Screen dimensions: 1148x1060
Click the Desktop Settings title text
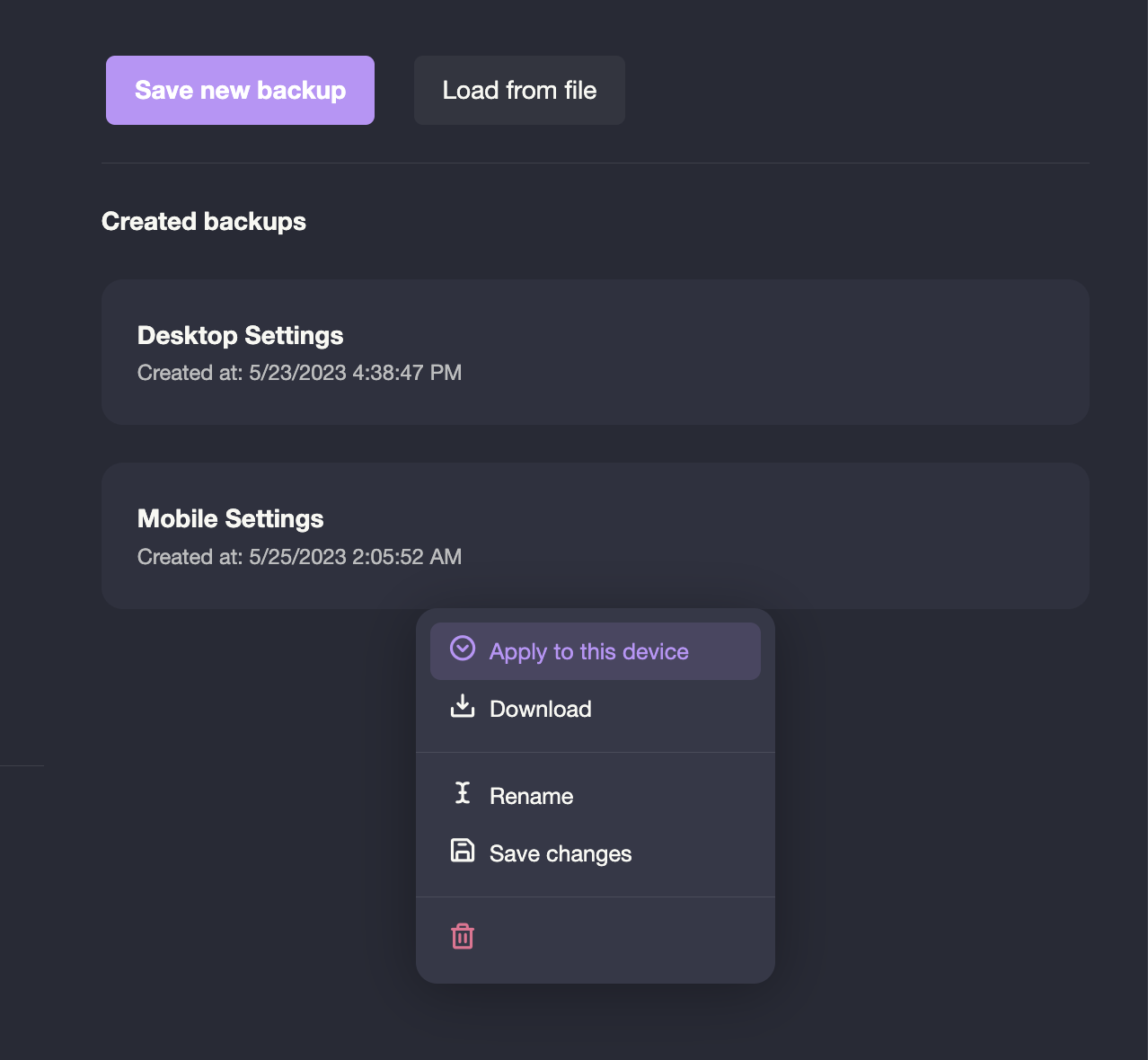[x=240, y=335]
